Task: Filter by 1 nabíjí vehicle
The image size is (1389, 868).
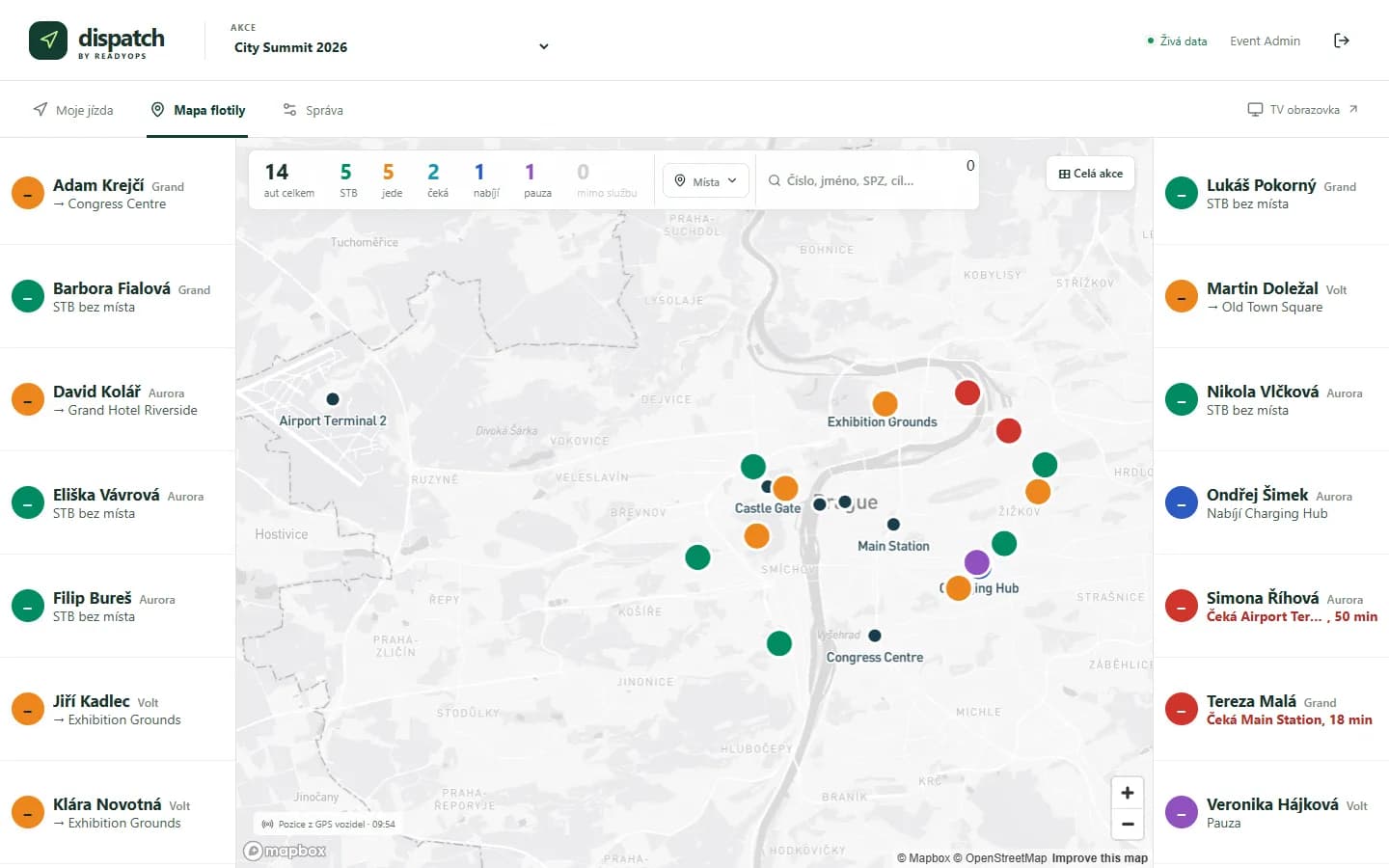Action: (485, 179)
